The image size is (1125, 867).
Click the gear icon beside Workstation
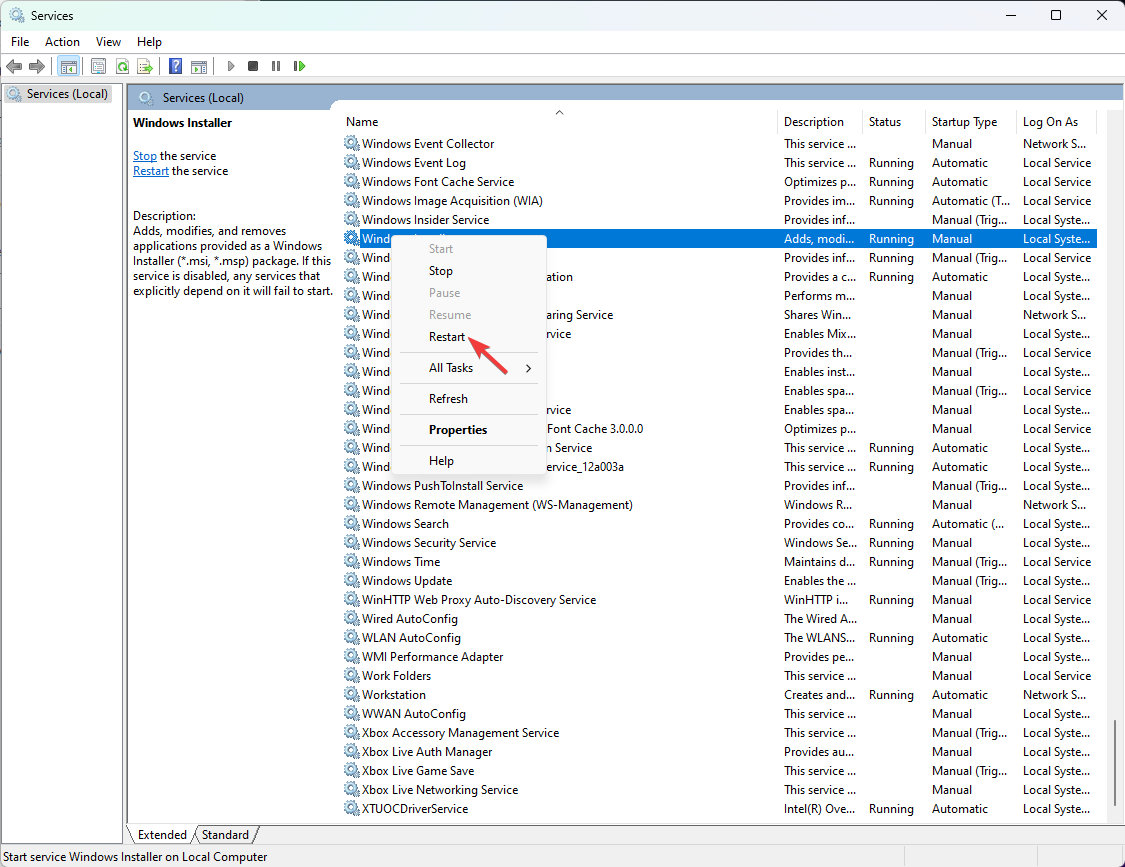(352, 695)
